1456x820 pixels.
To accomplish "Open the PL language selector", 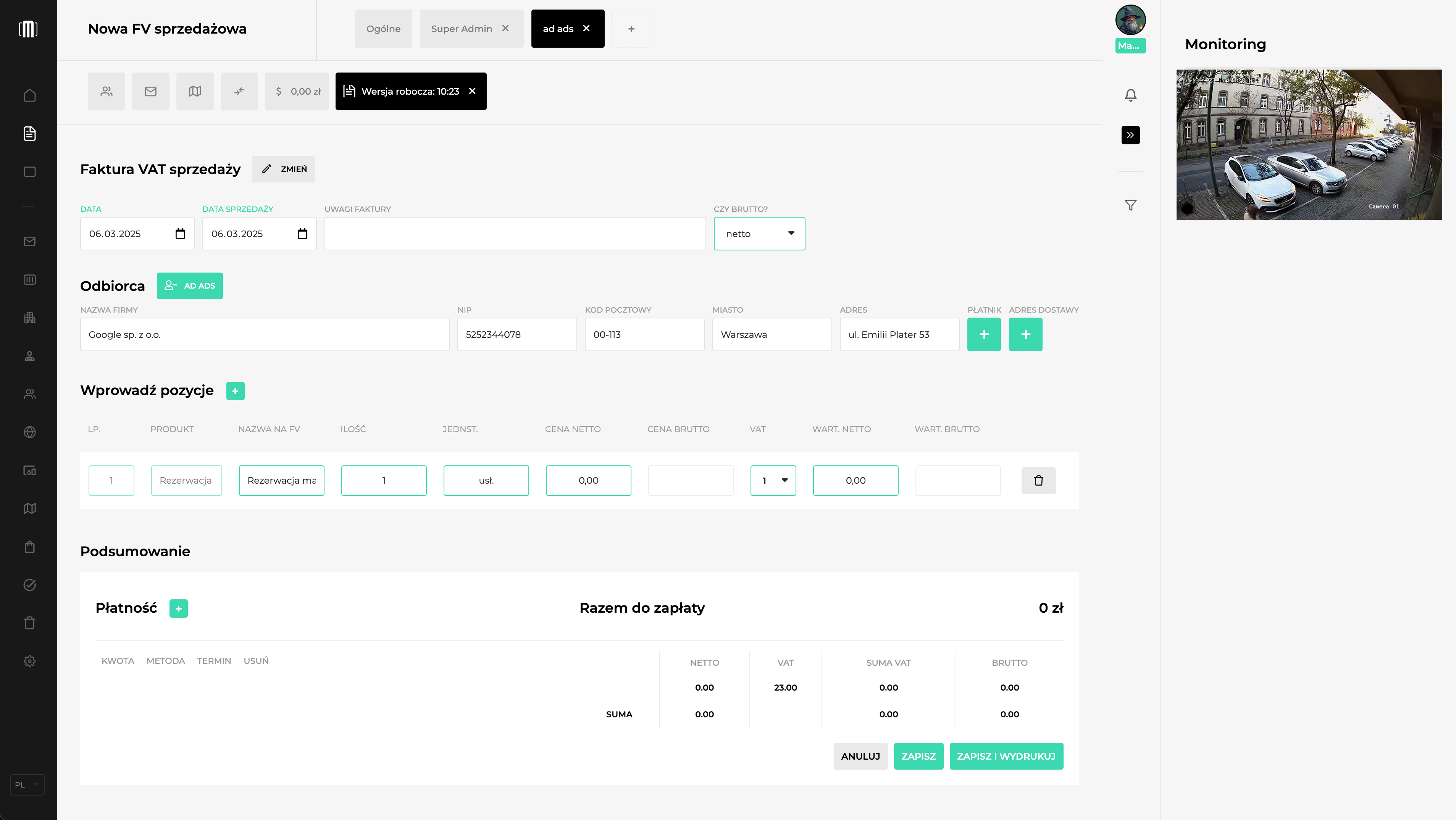I will (x=27, y=784).
